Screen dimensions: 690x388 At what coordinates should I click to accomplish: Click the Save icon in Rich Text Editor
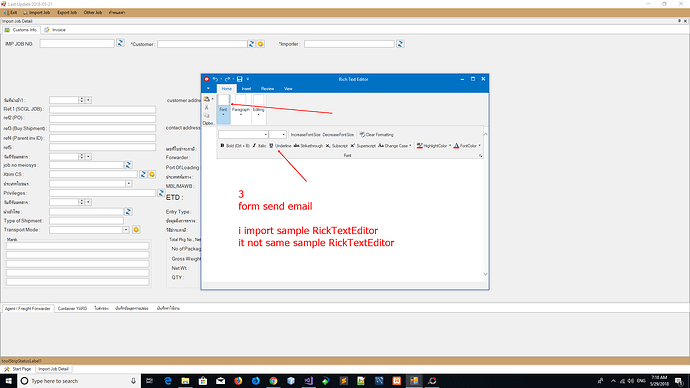(x=239, y=79)
